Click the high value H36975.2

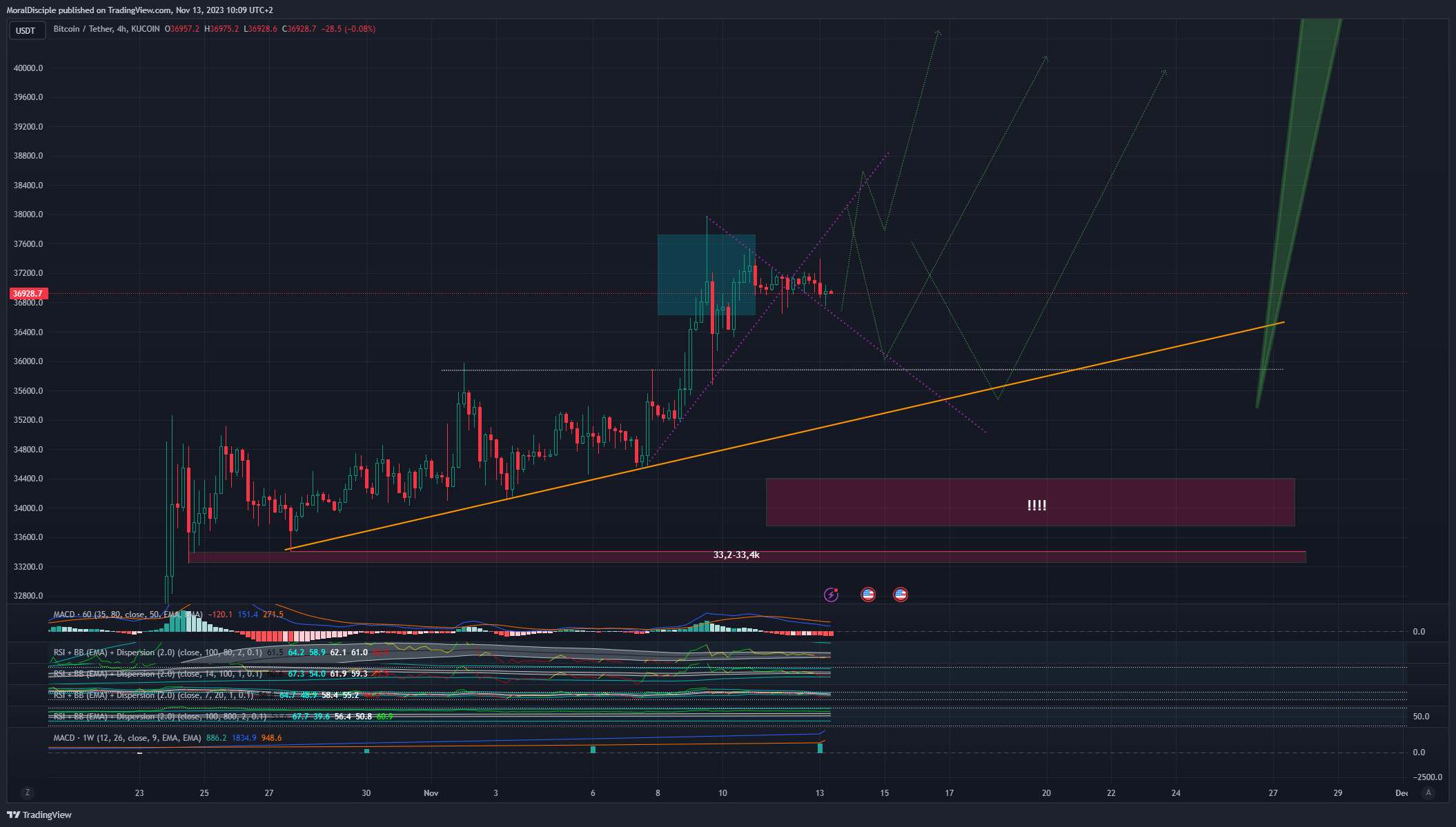click(x=222, y=29)
